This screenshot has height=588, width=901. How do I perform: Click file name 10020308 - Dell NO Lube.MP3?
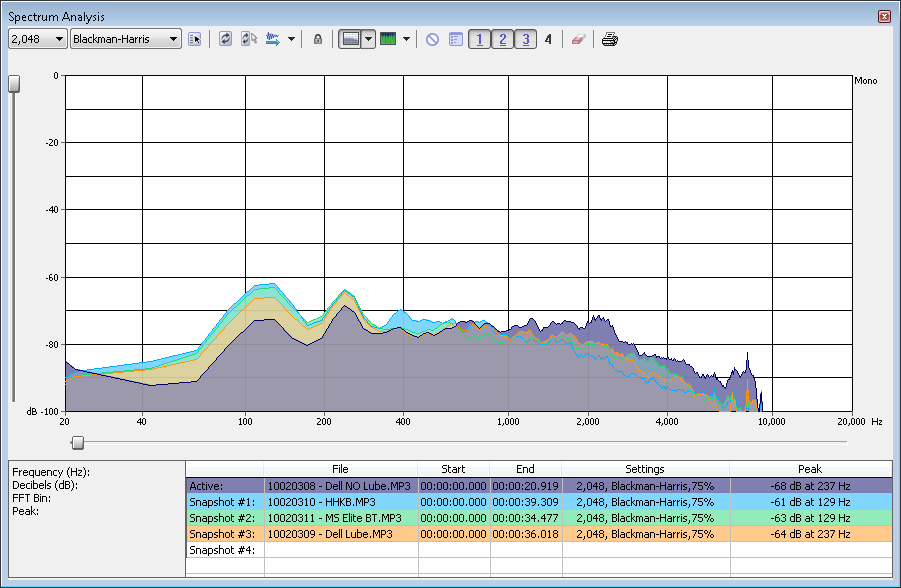pyautogui.click(x=339, y=486)
